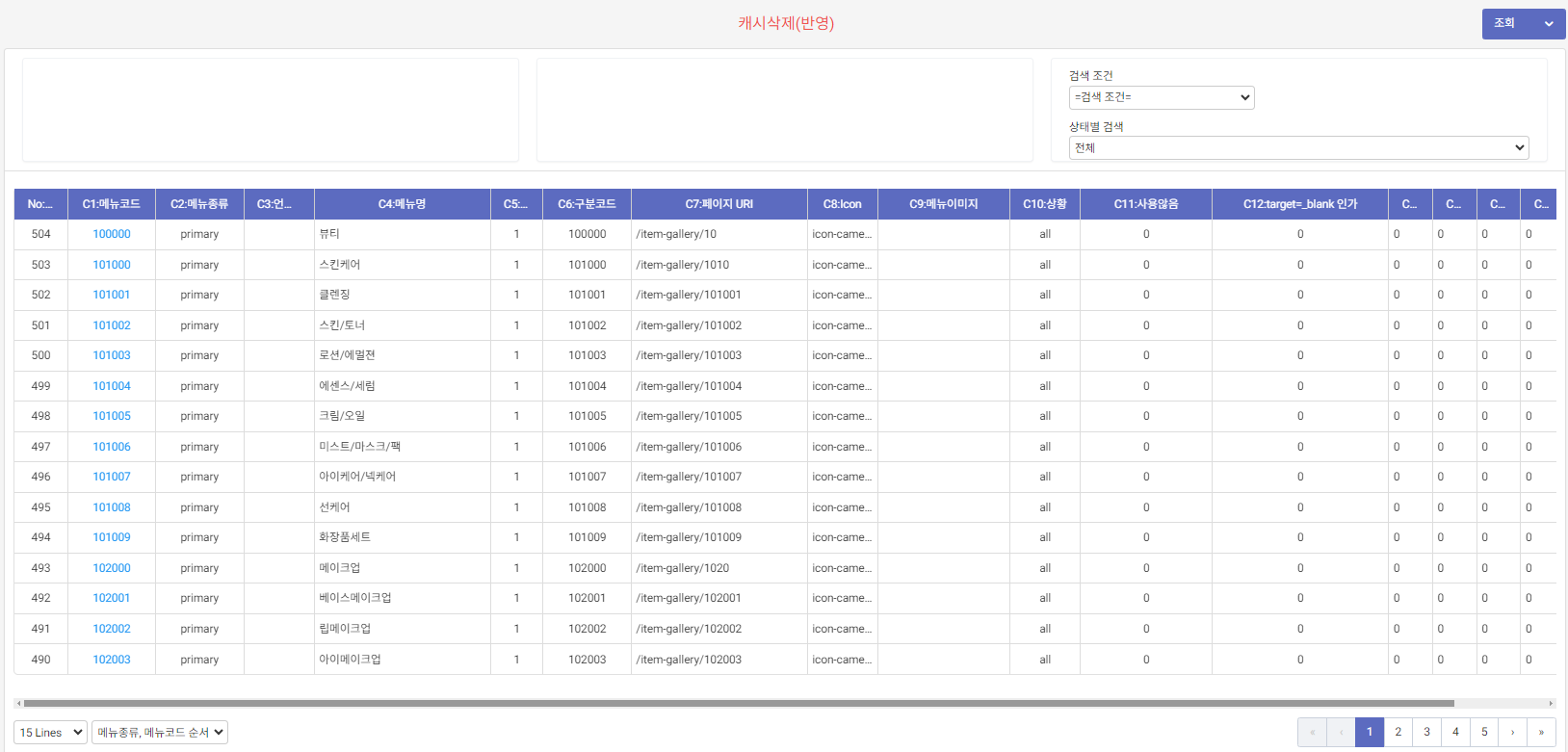Click the C10:상황 column header
1568x752 pixels.
tap(1045, 204)
